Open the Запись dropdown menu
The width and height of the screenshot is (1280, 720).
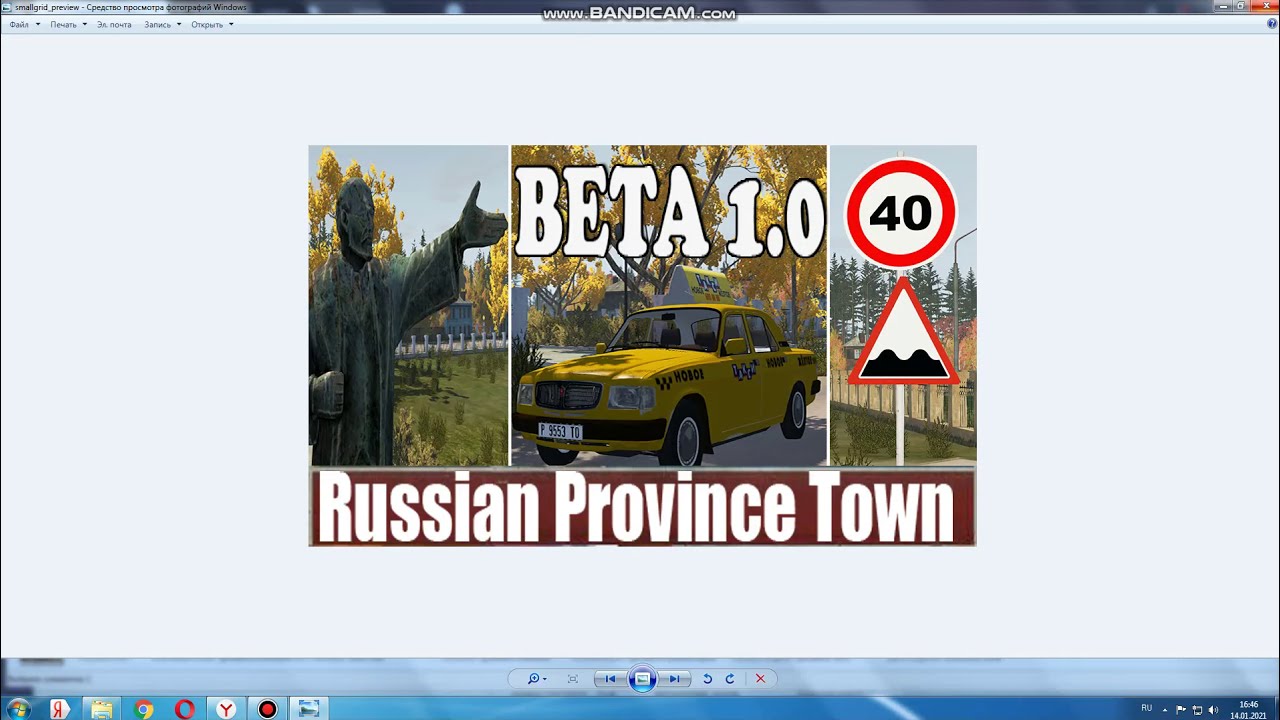[162, 24]
